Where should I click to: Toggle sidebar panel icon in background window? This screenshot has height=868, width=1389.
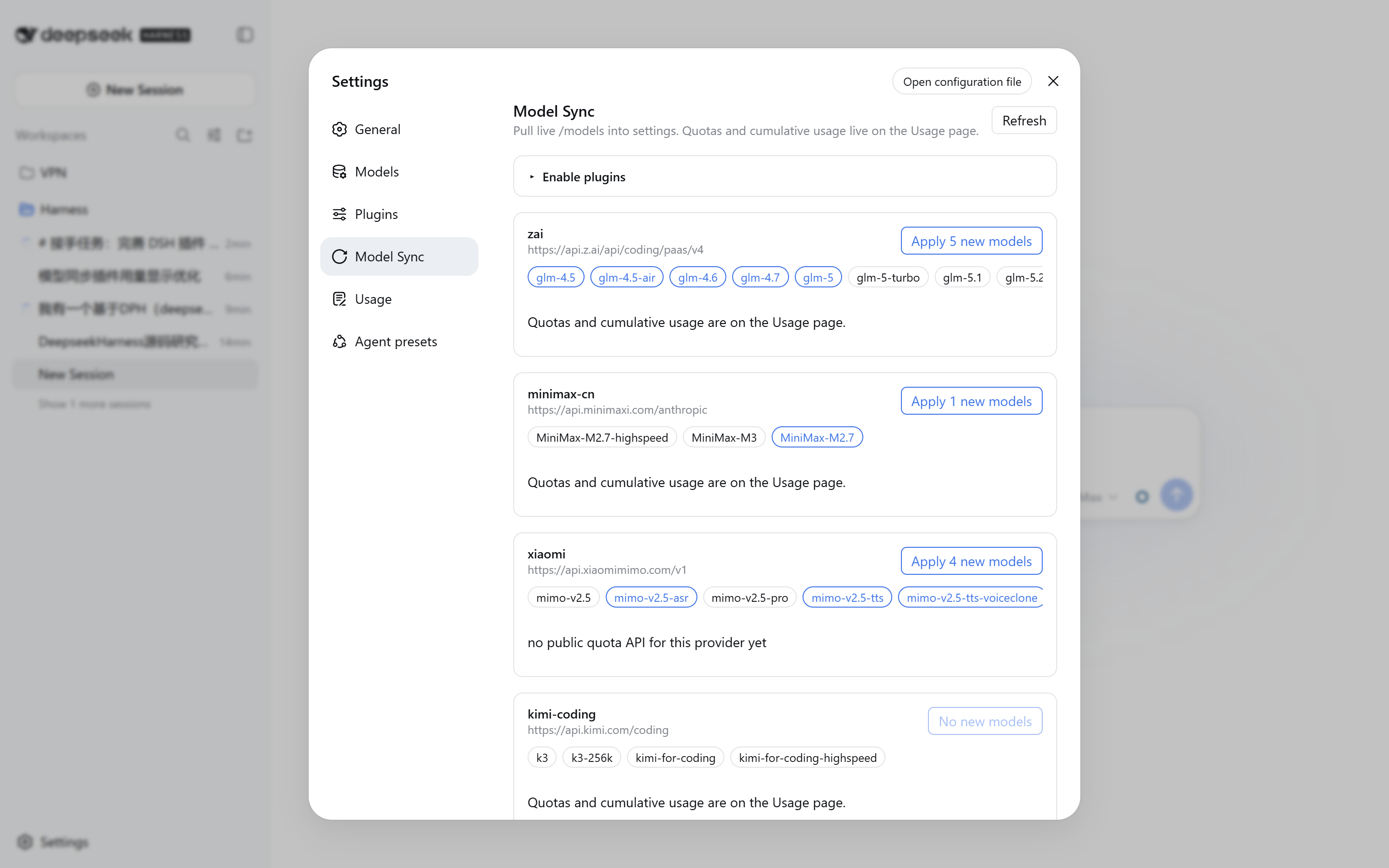click(x=245, y=35)
